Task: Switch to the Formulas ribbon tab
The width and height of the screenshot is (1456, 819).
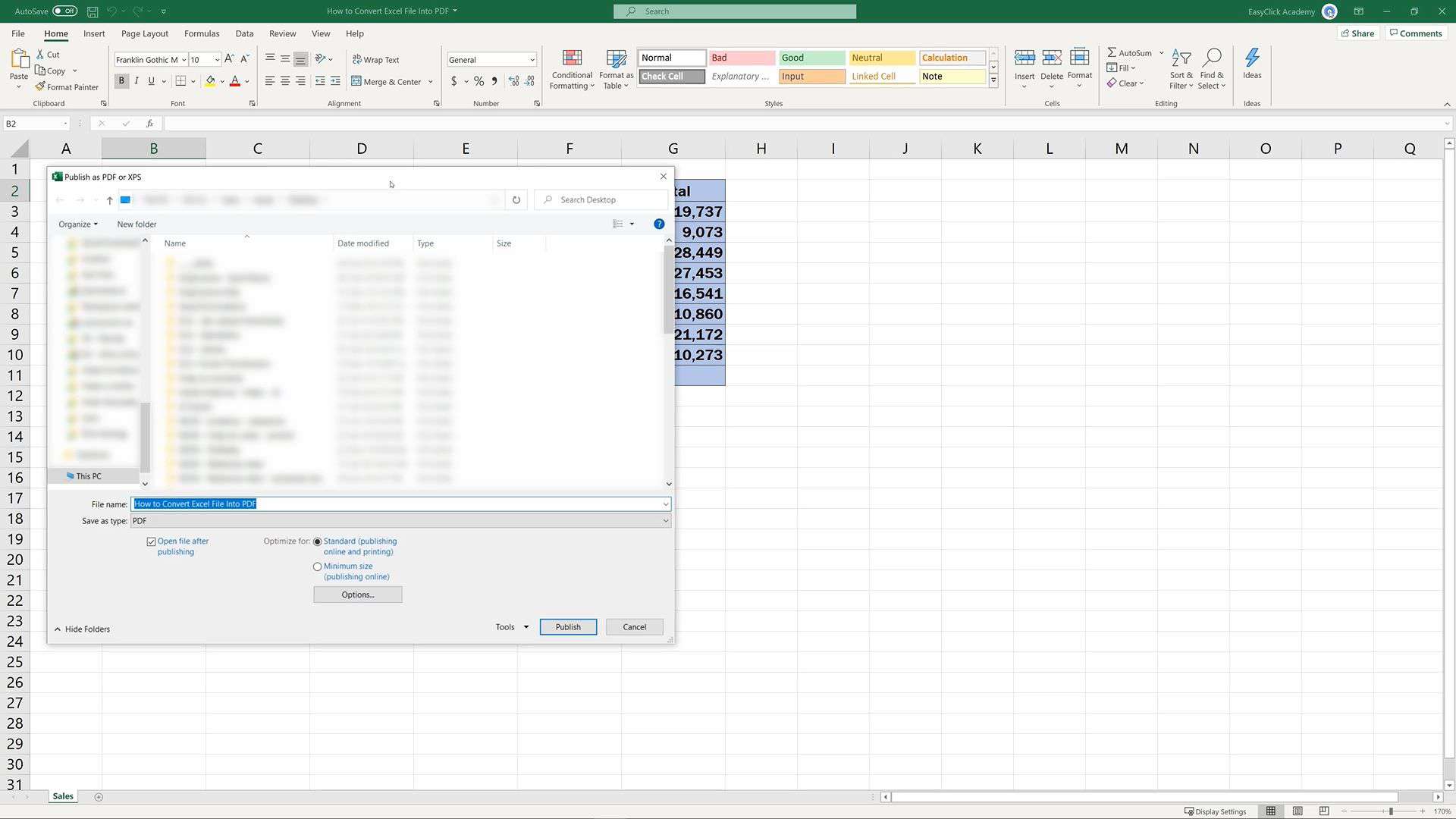Action: 202,33
